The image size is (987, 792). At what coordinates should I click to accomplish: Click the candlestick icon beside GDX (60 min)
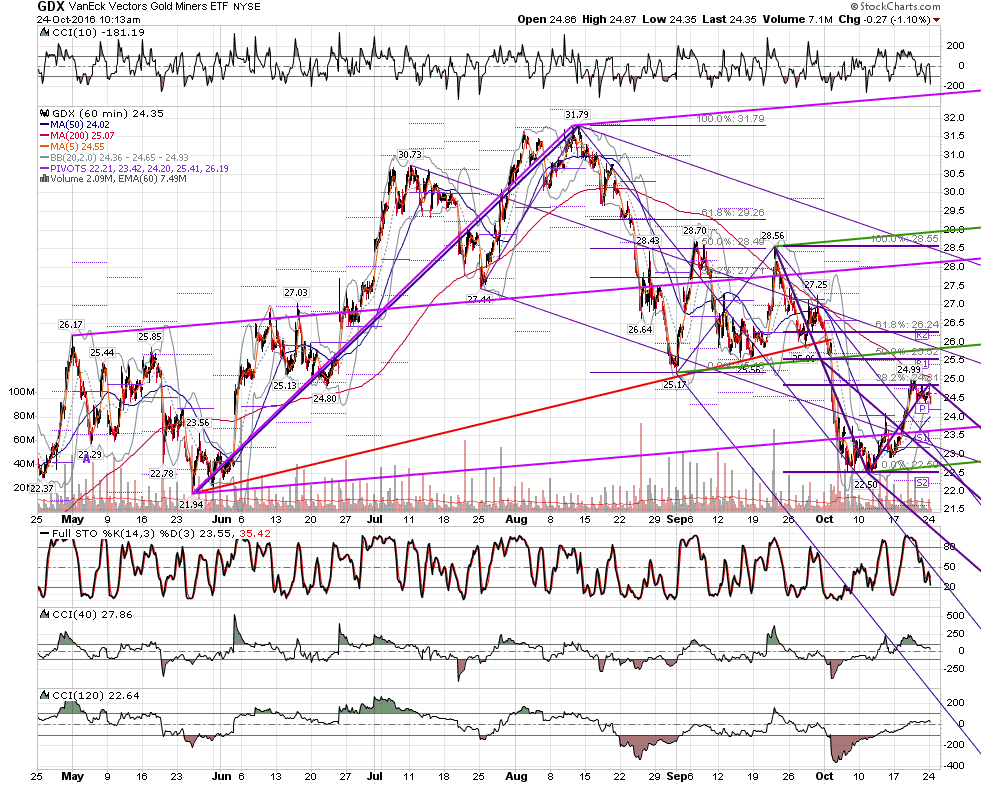coord(45,113)
